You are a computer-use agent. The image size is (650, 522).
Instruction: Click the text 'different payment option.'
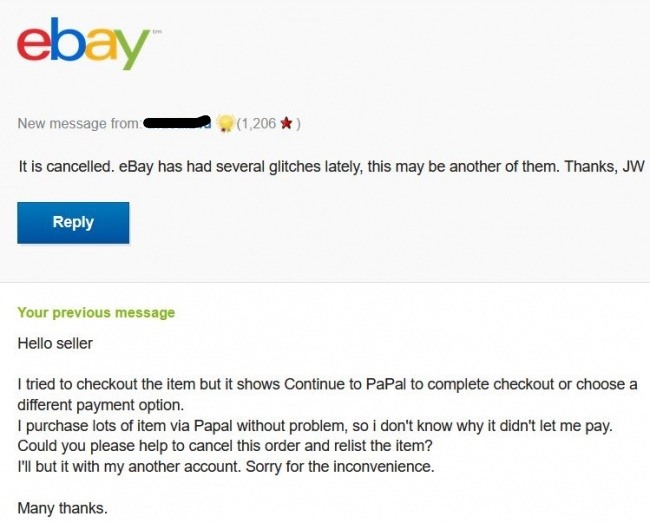(x=101, y=405)
